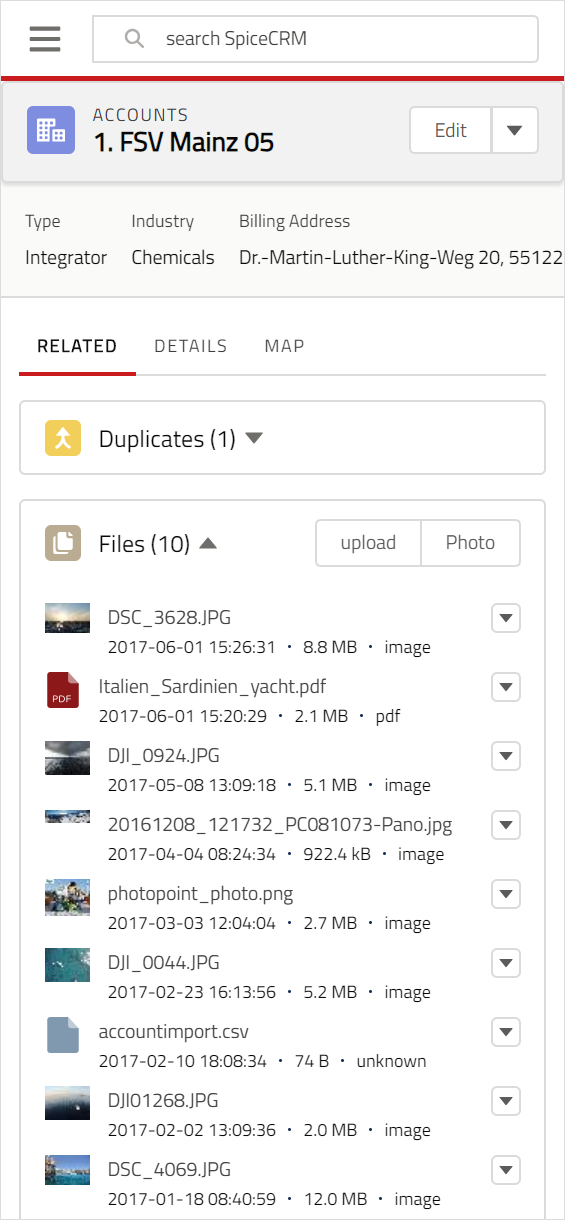Screen dimensions: 565x1220
Task: Open the dropdown next to Edit button
Action: [515, 130]
